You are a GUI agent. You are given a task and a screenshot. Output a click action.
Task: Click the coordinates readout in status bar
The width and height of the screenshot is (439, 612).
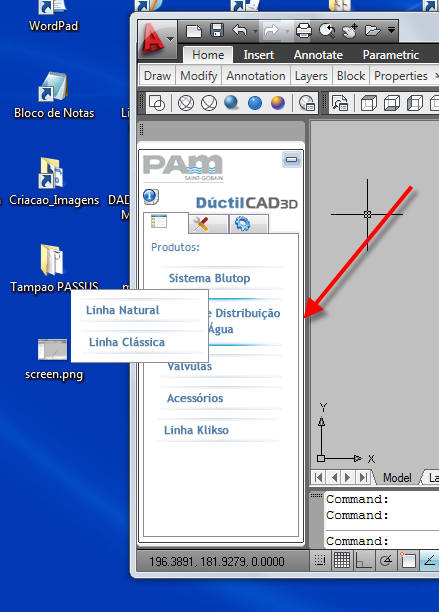coord(217,562)
